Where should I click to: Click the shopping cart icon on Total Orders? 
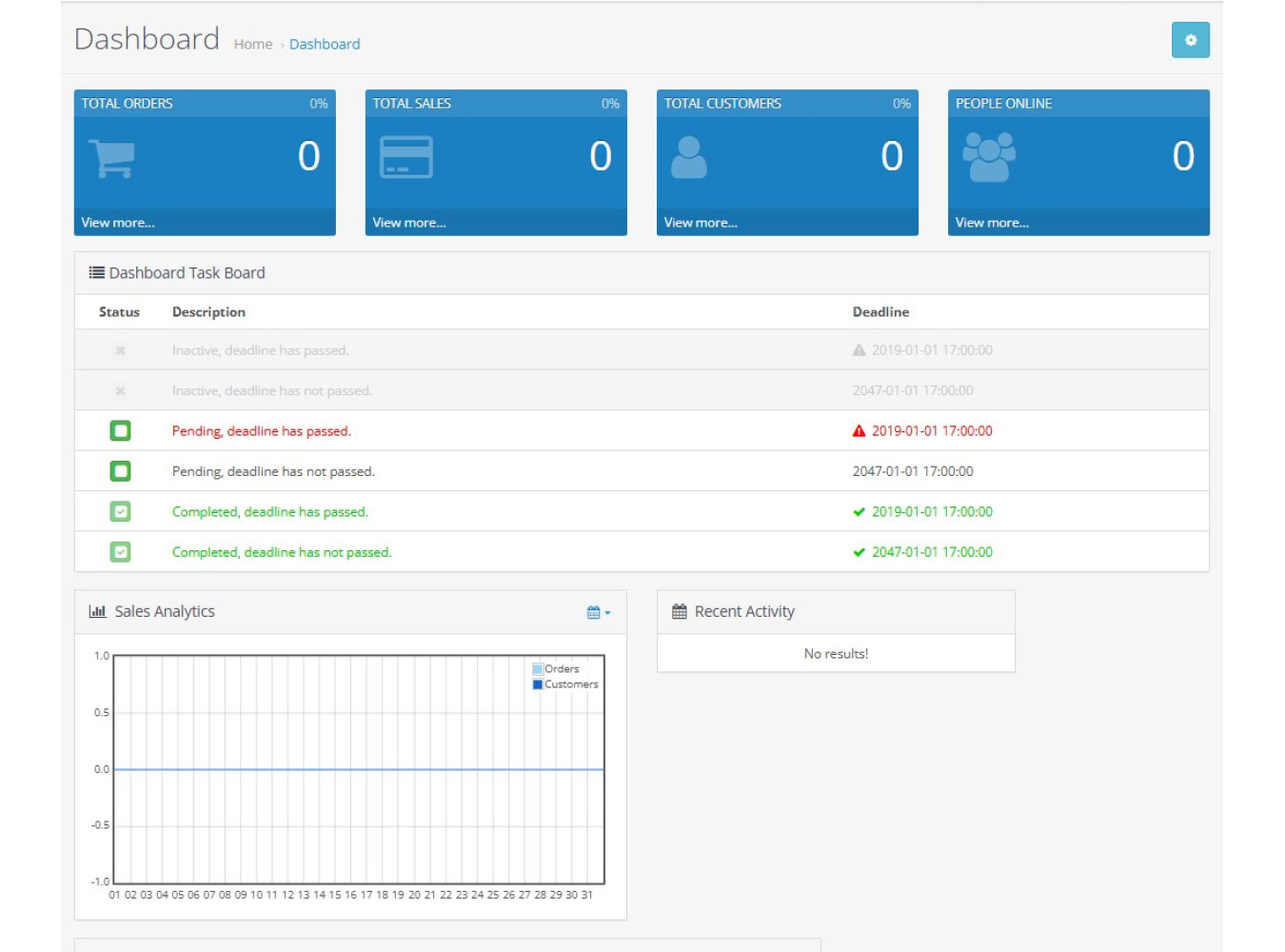click(111, 159)
